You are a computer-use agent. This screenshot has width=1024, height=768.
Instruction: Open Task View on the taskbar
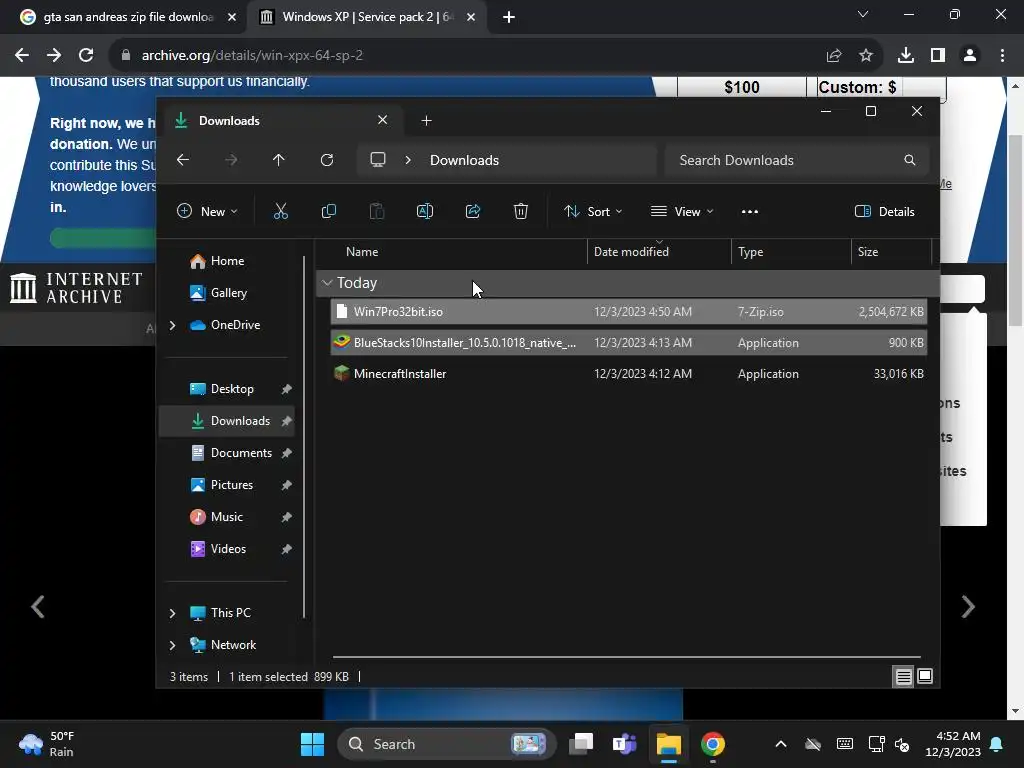point(581,744)
